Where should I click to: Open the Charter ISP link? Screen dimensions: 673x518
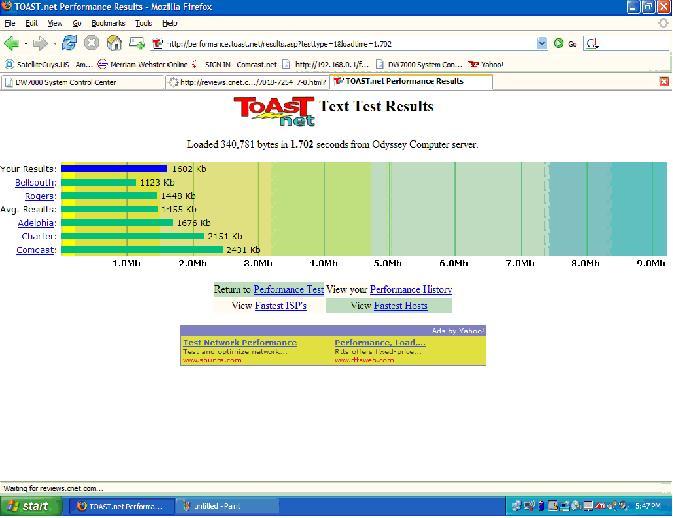pos(38,236)
